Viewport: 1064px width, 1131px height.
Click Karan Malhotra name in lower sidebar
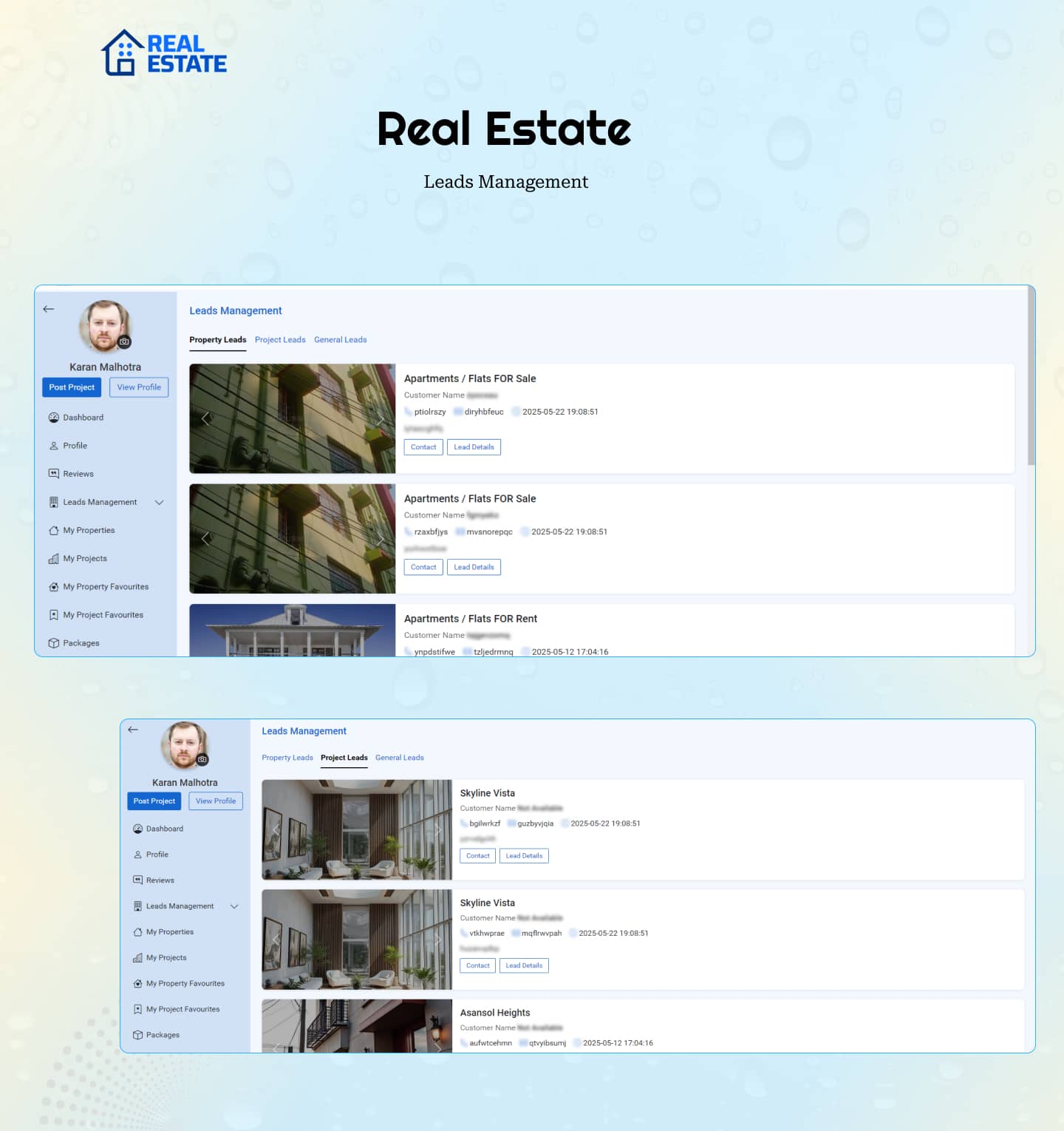(x=185, y=783)
